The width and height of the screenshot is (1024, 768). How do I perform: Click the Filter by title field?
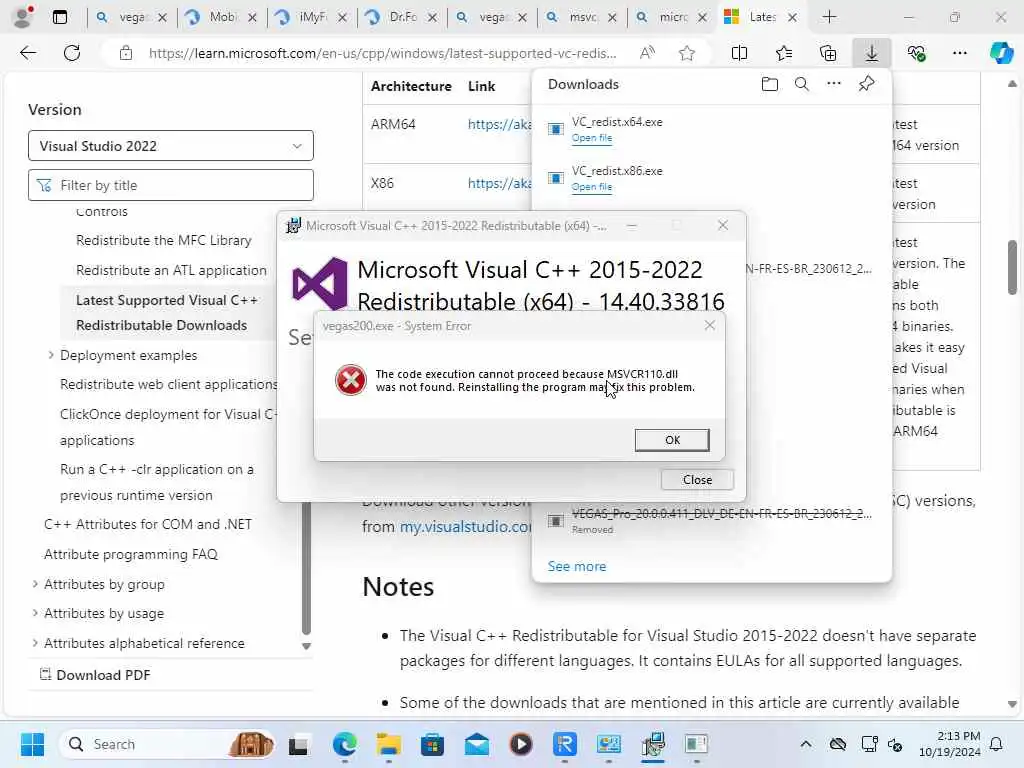(x=170, y=185)
